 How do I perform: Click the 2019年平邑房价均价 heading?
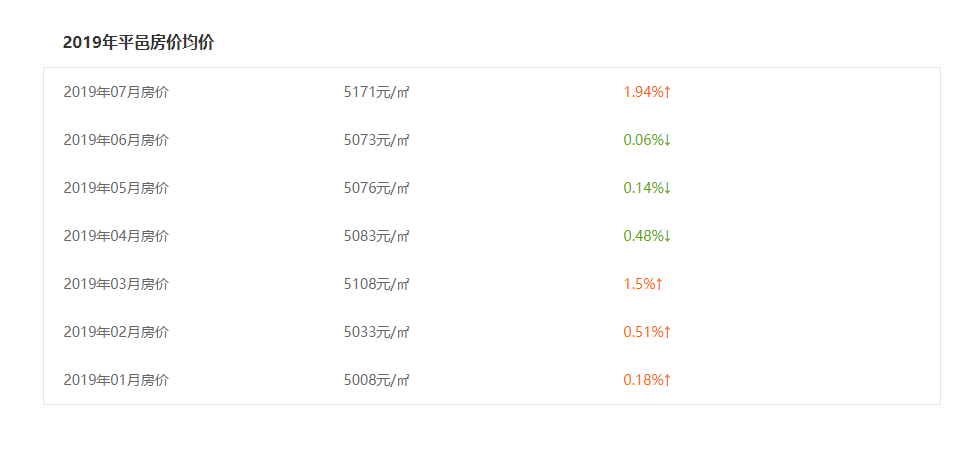[x=138, y=43]
